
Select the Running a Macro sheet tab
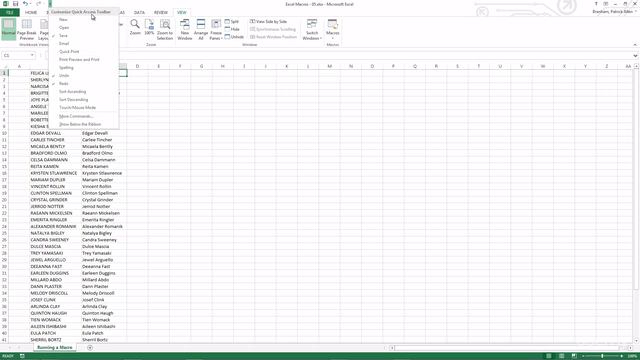pos(54,347)
